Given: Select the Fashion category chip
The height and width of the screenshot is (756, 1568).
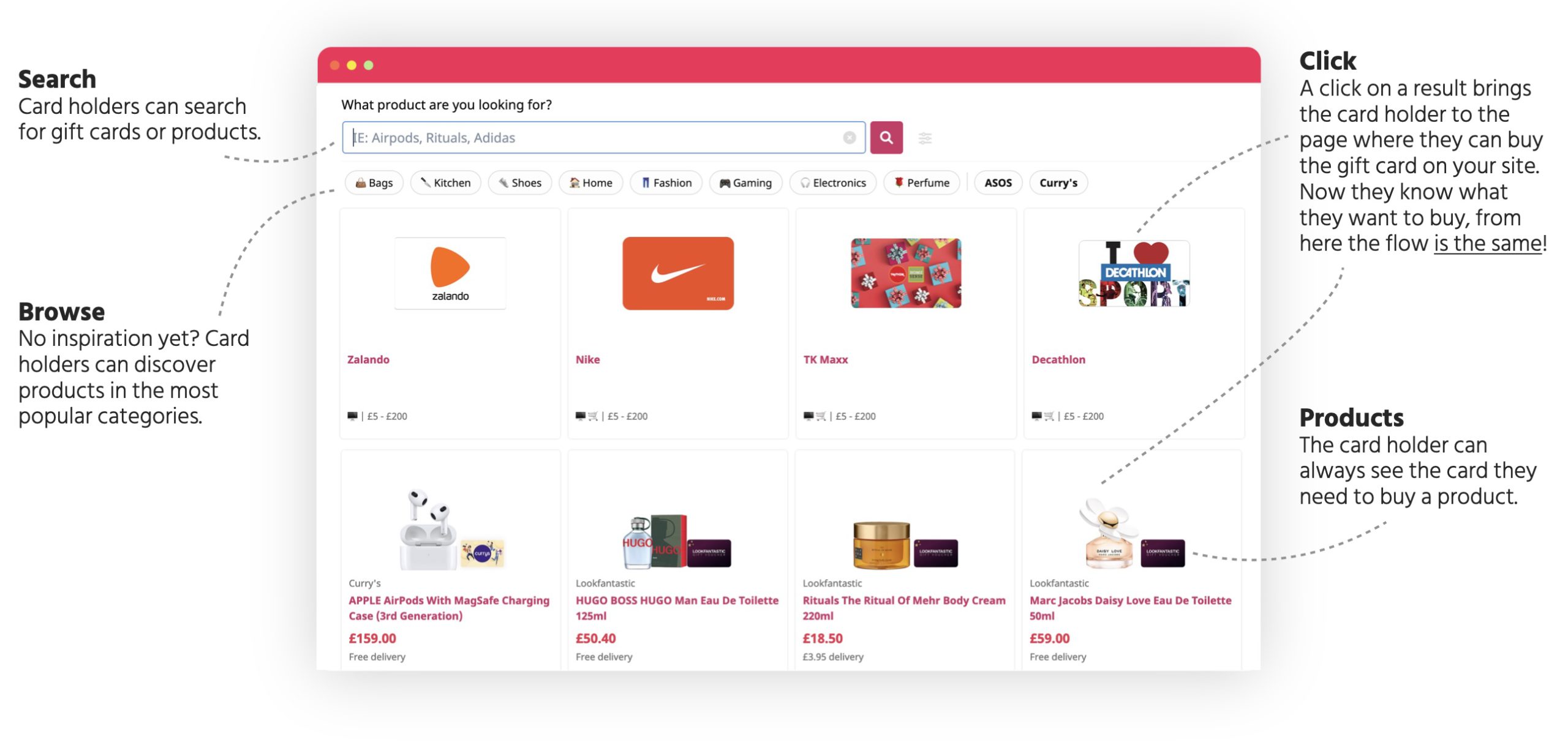Looking at the screenshot, I should 666,182.
